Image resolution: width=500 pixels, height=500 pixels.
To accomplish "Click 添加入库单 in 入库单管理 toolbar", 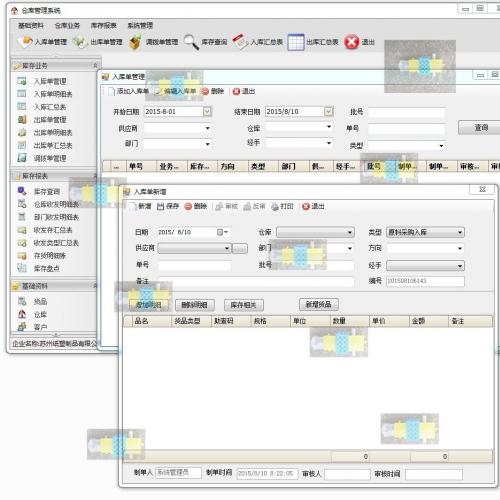I will (129, 91).
